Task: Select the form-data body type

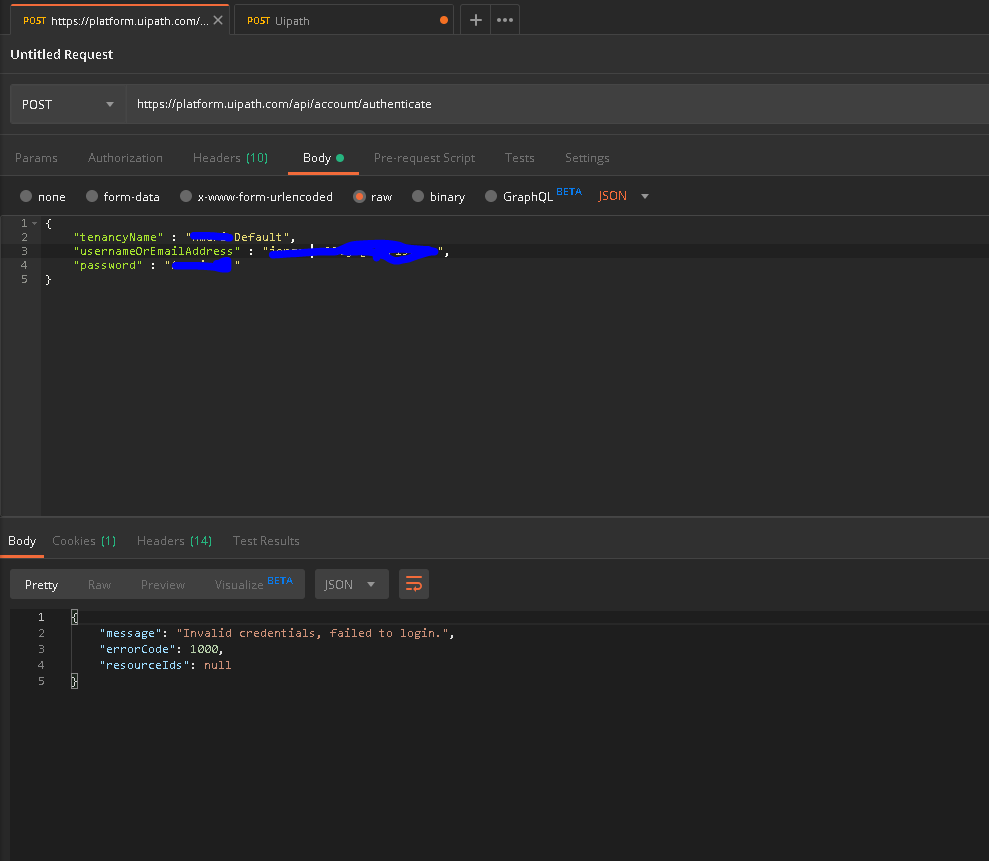Action: [x=91, y=196]
